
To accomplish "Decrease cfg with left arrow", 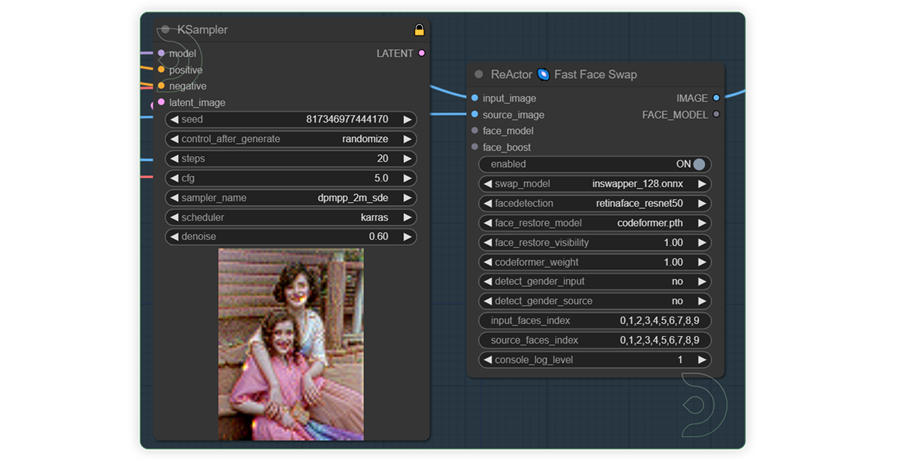I will click(174, 178).
